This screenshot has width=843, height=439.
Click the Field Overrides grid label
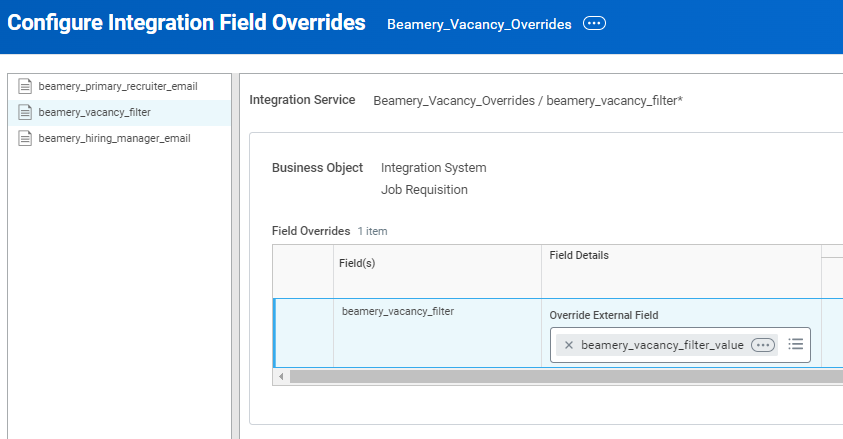coord(311,231)
